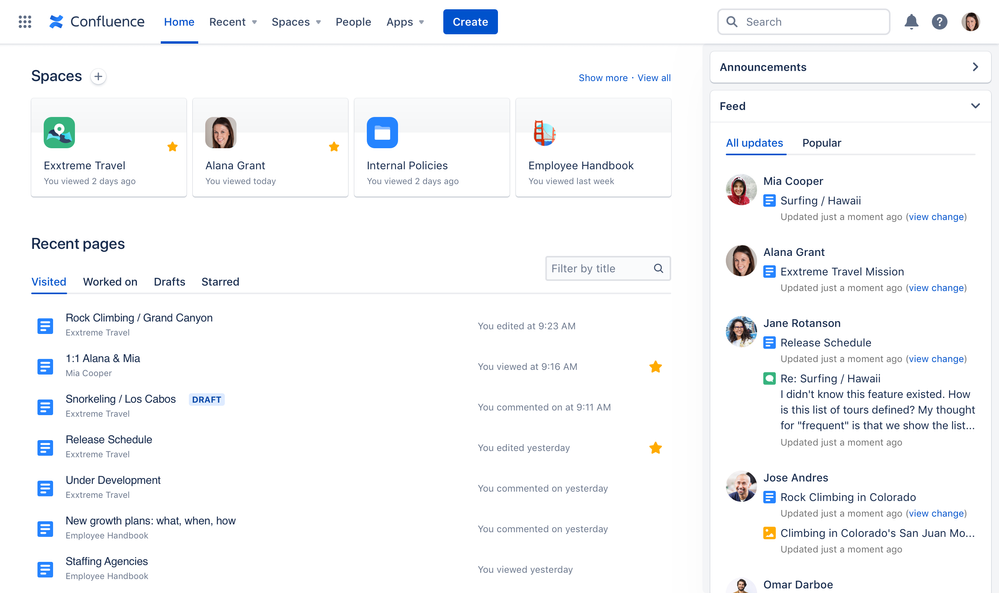Click the Create button
The width and height of the screenshot is (999, 593).
[470, 22]
